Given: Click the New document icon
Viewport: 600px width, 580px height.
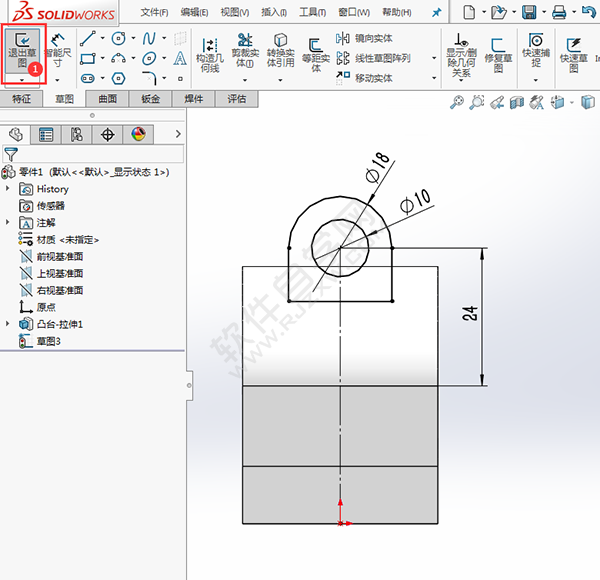Looking at the screenshot, I should click(x=469, y=12).
